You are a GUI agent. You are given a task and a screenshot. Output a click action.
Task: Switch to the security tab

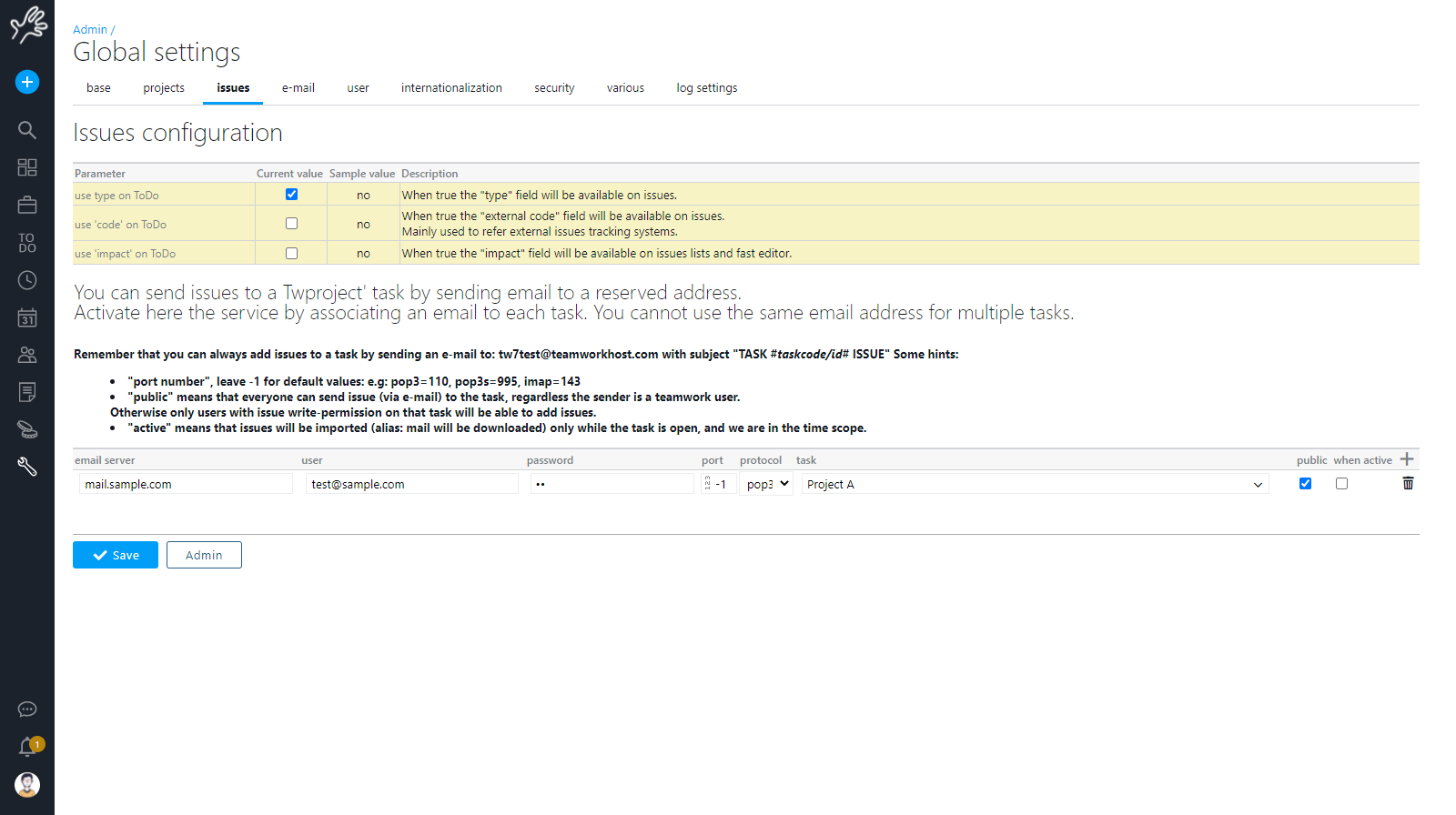click(554, 88)
